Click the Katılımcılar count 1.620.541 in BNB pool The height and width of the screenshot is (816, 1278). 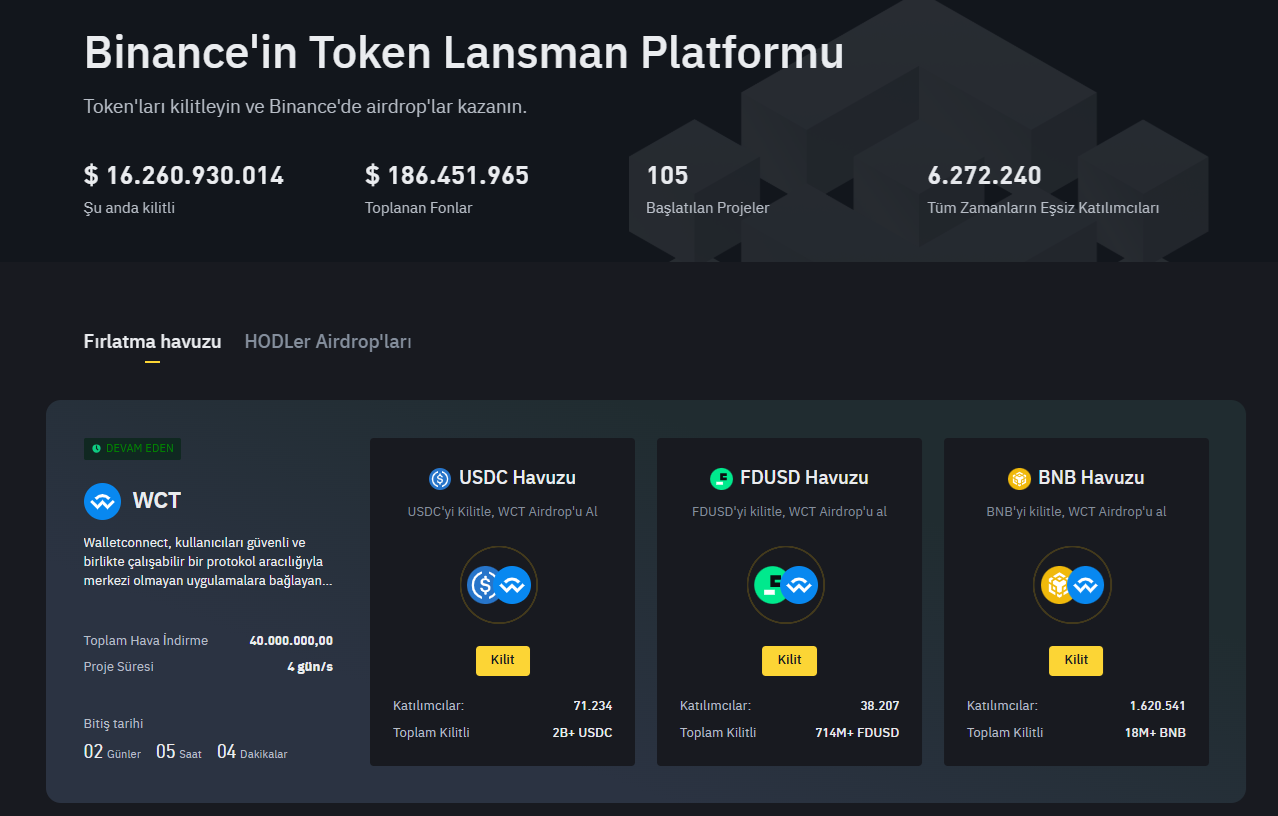(x=1156, y=705)
